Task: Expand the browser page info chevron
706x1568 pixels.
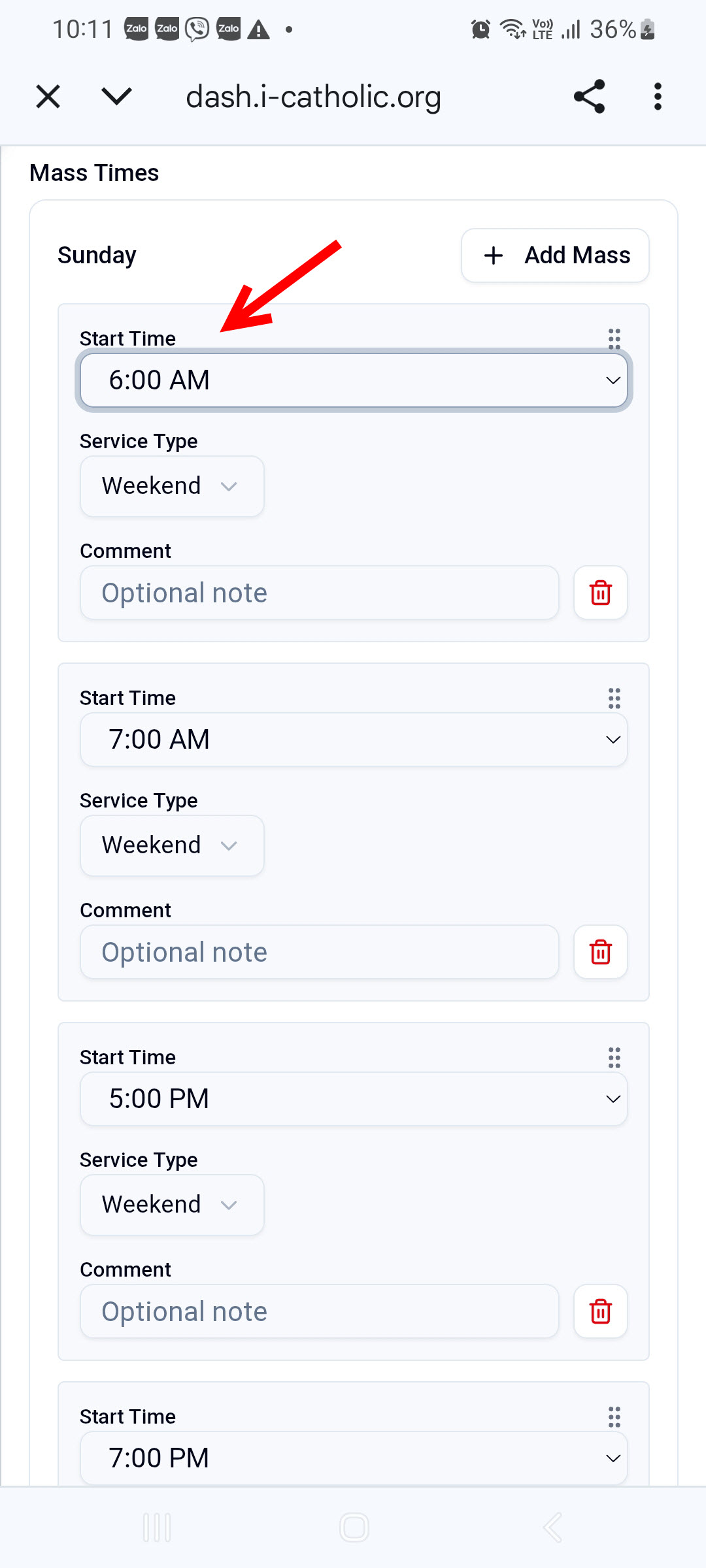Action: point(117,97)
